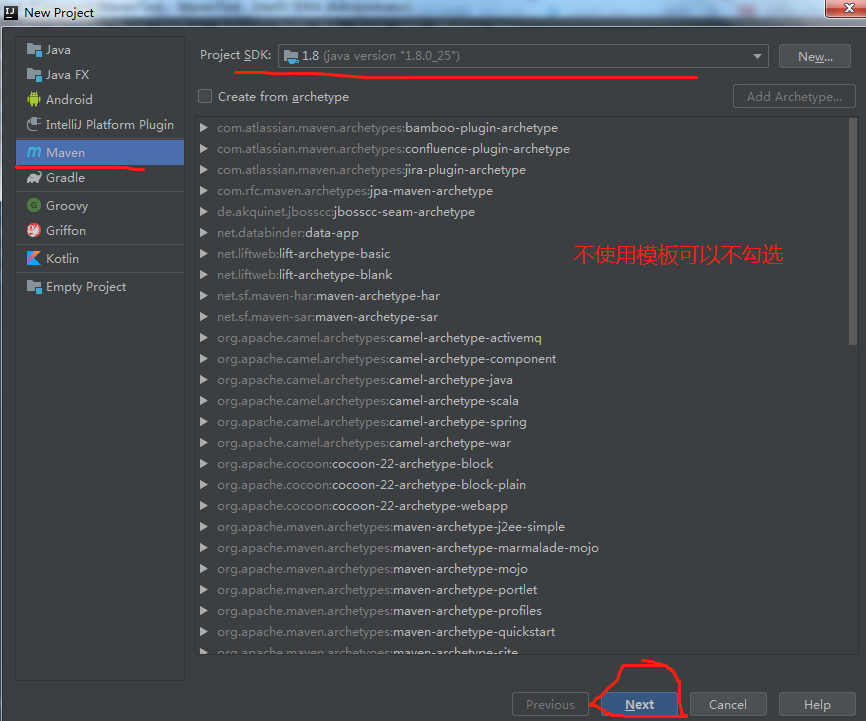Screen dimensions: 866x721
Task: Select maven-archetype-profiles row
Action: click(x=522, y=611)
